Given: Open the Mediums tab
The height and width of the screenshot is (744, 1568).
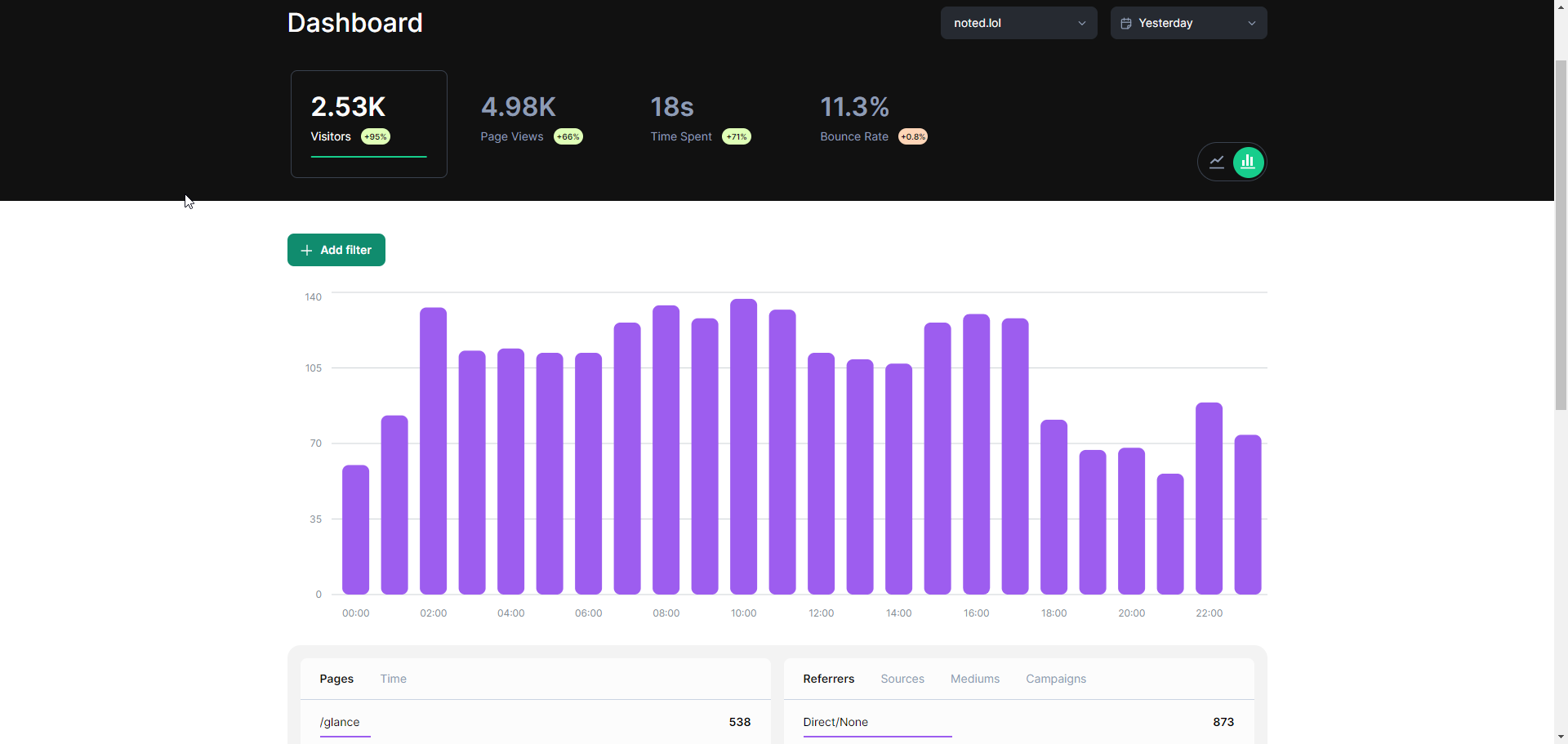Looking at the screenshot, I should click(x=975, y=679).
